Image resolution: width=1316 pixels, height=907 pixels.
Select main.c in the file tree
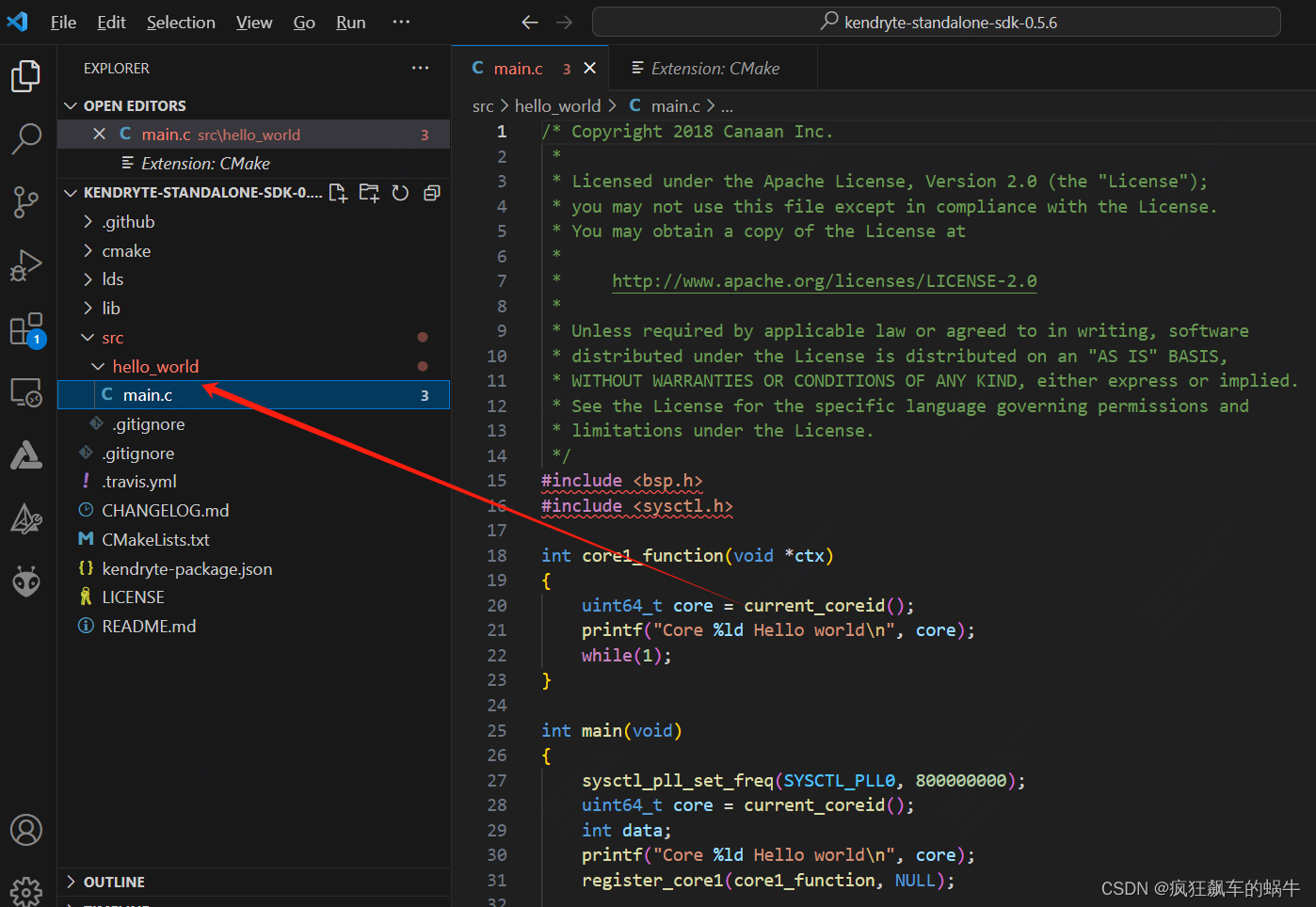click(254, 395)
